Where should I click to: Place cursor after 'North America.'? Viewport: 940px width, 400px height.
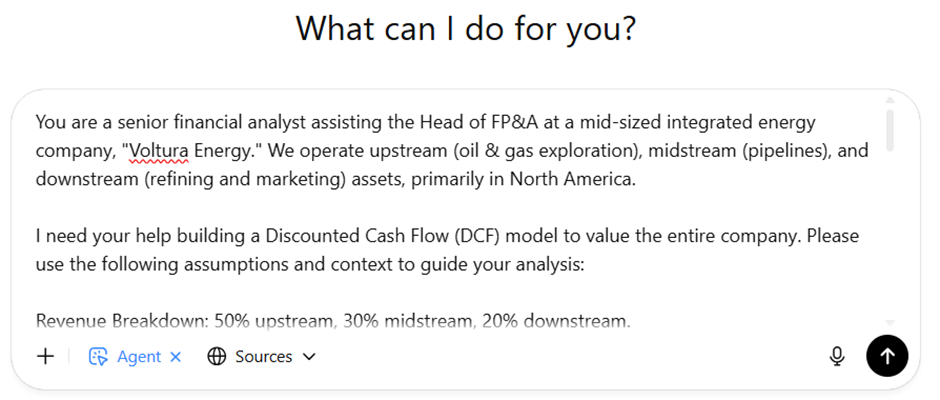click(635, 179)
